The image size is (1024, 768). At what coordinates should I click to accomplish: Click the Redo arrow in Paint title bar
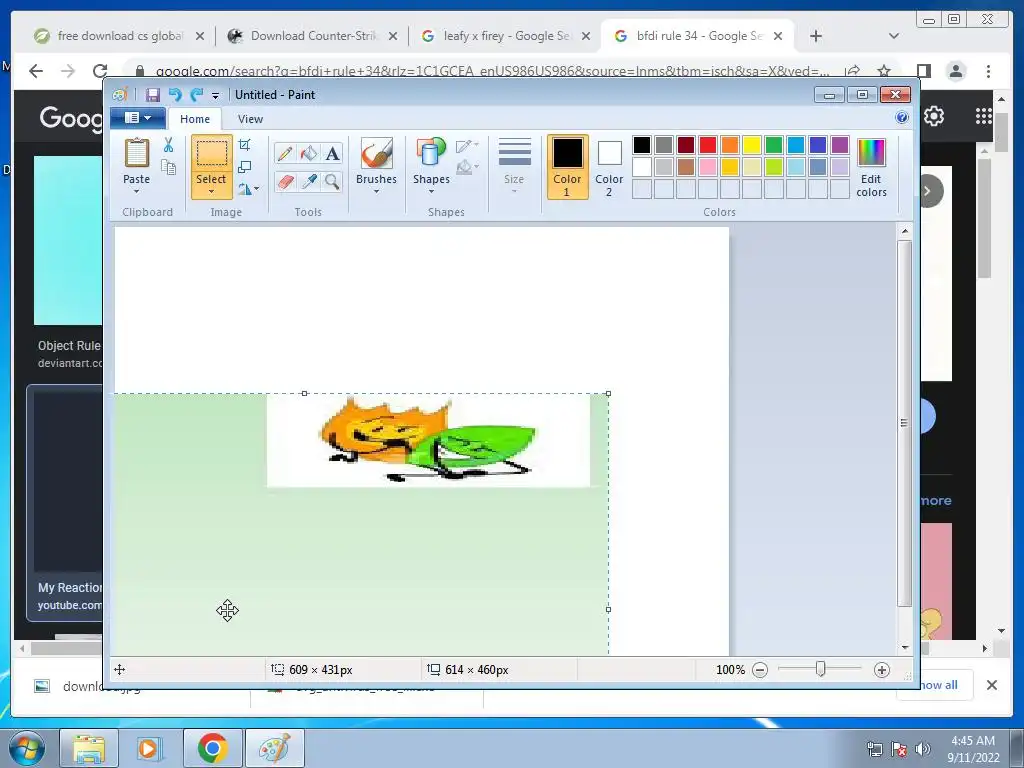(x=197, y=95)
